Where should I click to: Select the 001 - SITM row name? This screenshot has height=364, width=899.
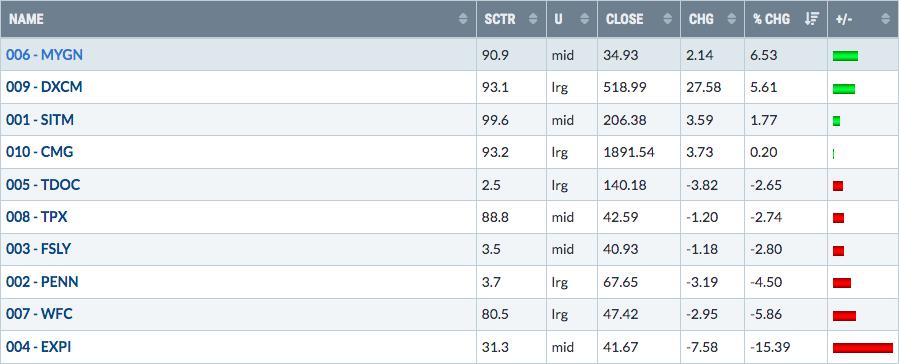point(40,120)
